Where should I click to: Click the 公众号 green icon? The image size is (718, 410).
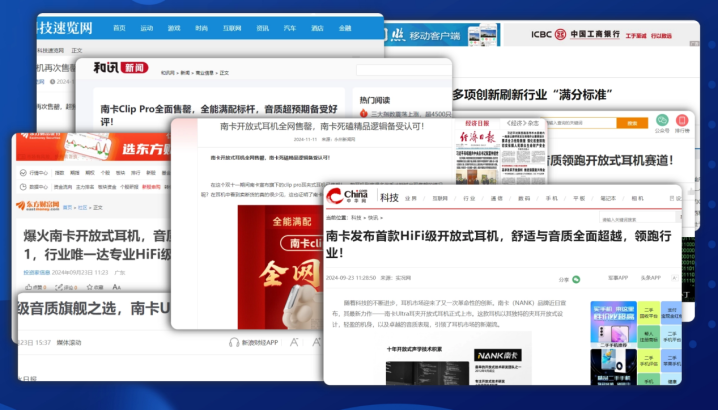(x=662, y=120)
